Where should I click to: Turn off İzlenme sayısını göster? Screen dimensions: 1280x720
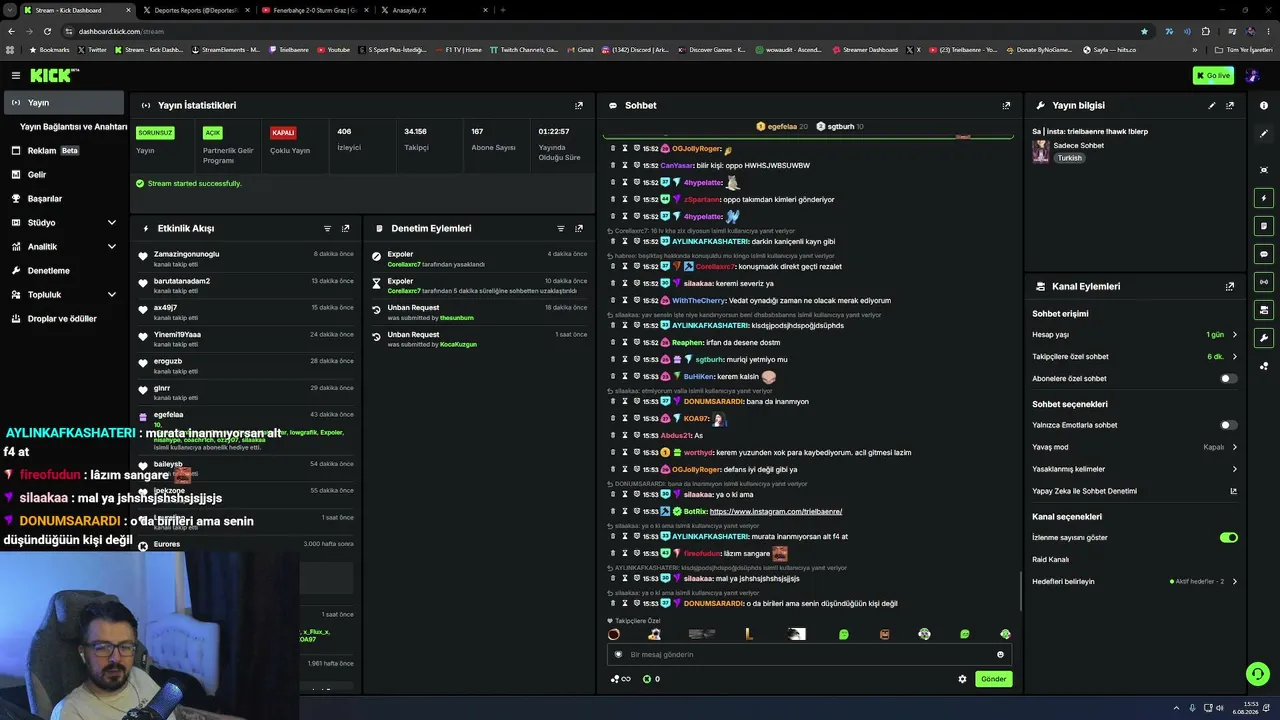pyautogui.click(x=1228, y=538)
